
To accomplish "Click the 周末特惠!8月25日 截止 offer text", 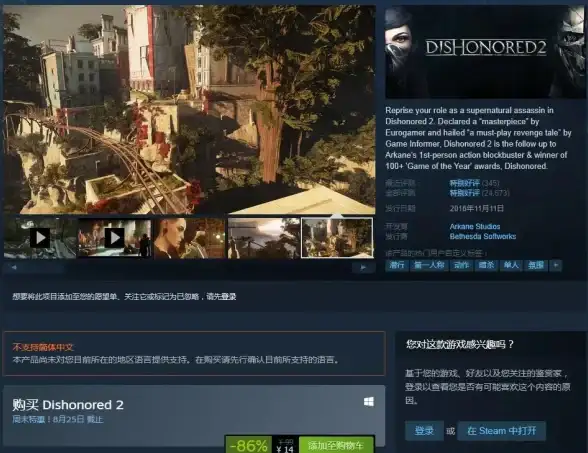I will click(x=58, y=419).
